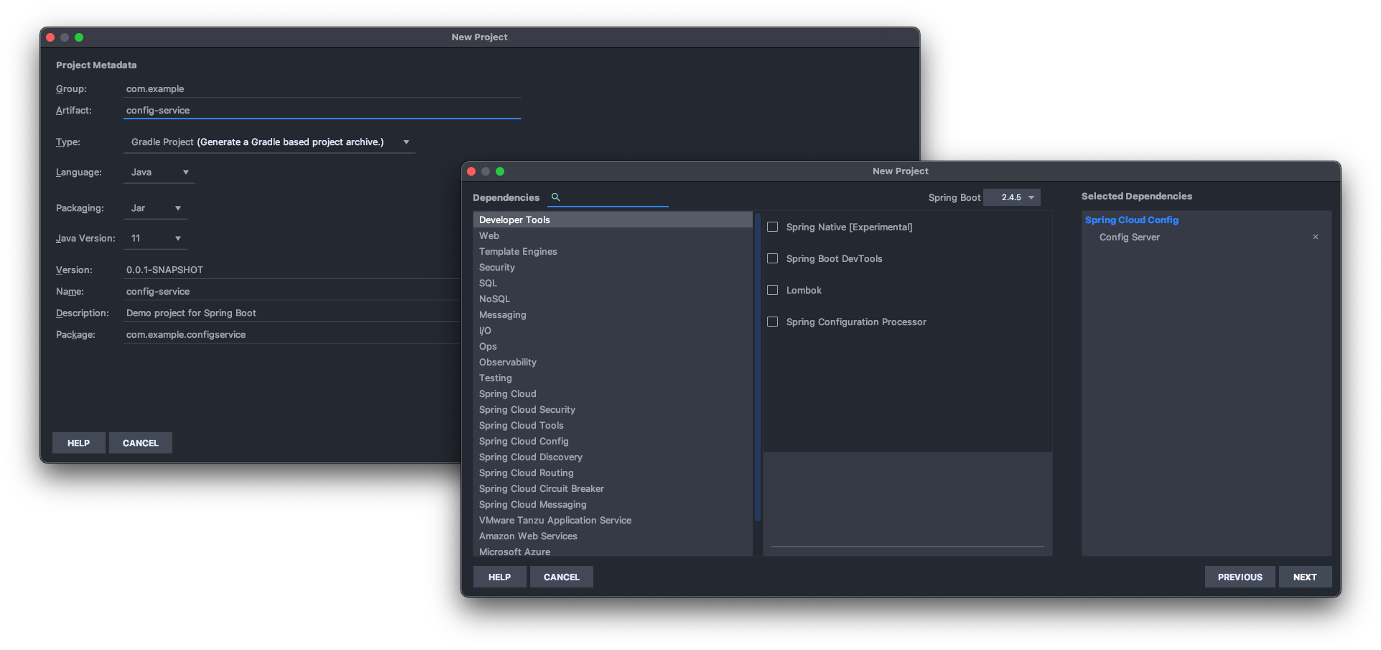Click CANCEL in the Project Metadata window
Image resolution: width=1381 pixels, height=650 pixels.
pos(140,443)
